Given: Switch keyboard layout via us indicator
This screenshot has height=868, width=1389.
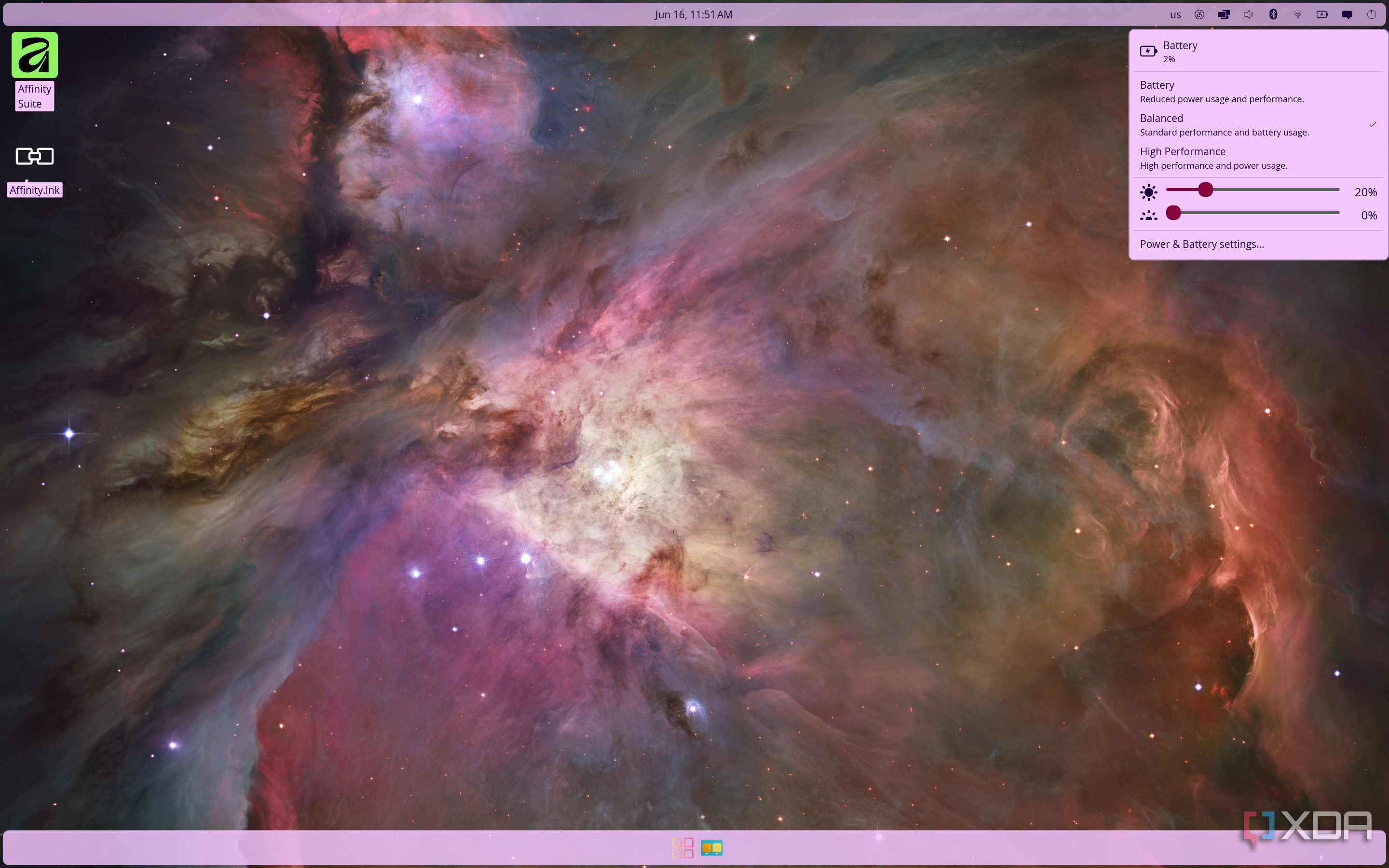Looking at the screenshot, I should (1175, 15).
